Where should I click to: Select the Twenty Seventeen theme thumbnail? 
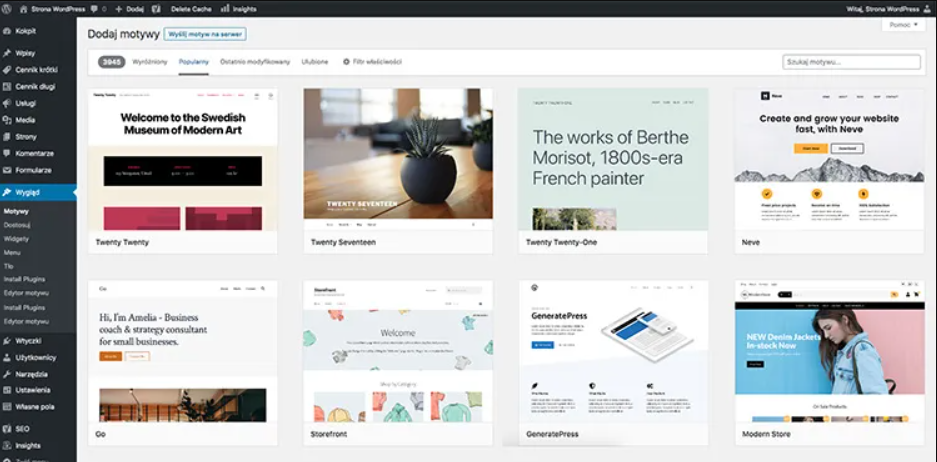pos(398,160)
